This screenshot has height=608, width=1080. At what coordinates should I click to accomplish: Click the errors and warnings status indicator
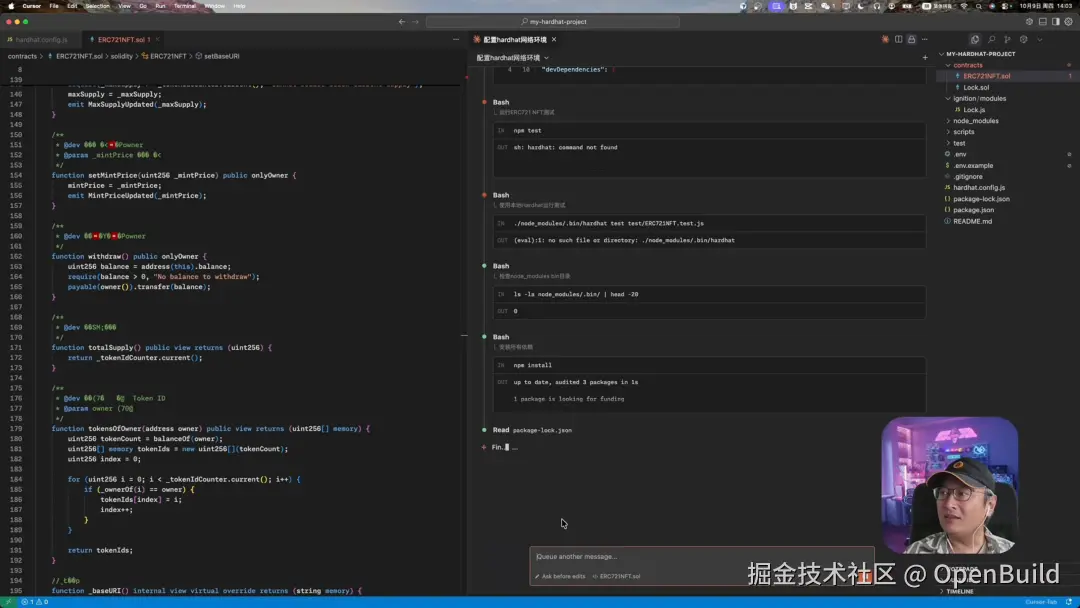pos(34,602)
